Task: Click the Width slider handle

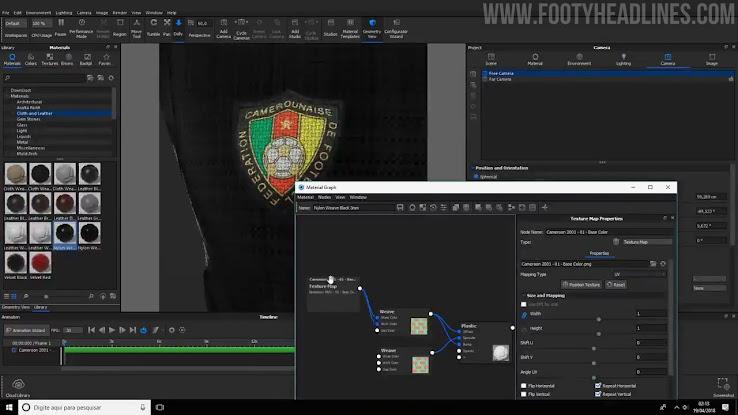Action: 599,319
